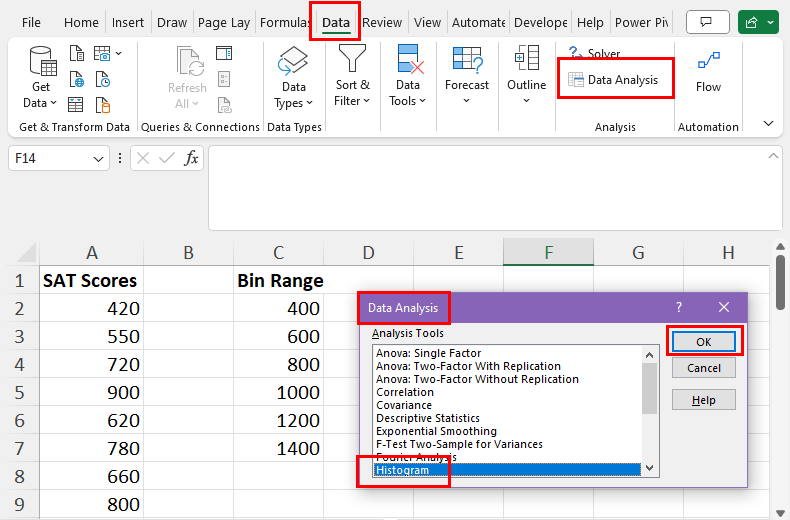Viewport: 790px width, 520px height.
Task: Collapse the ribbon with the chevron
Action: (x=768, y=123)
